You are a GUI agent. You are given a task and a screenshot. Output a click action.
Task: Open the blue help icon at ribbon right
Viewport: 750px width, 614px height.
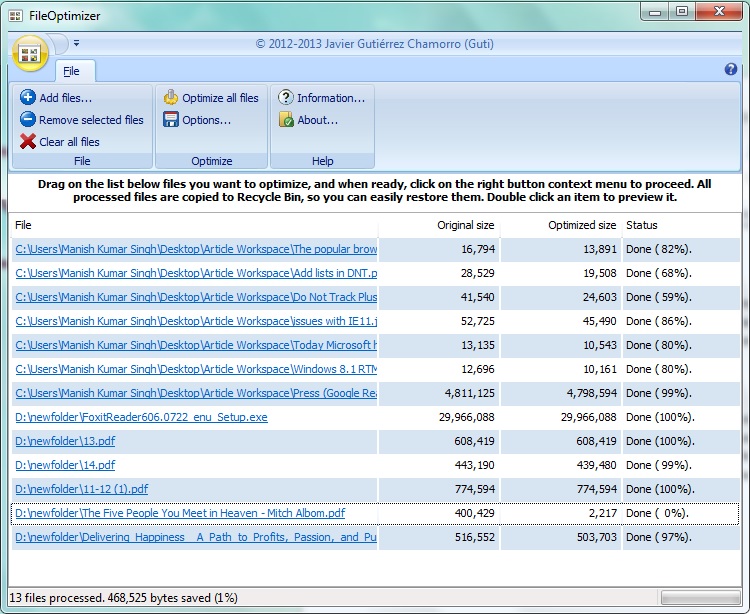coord(730,70)
